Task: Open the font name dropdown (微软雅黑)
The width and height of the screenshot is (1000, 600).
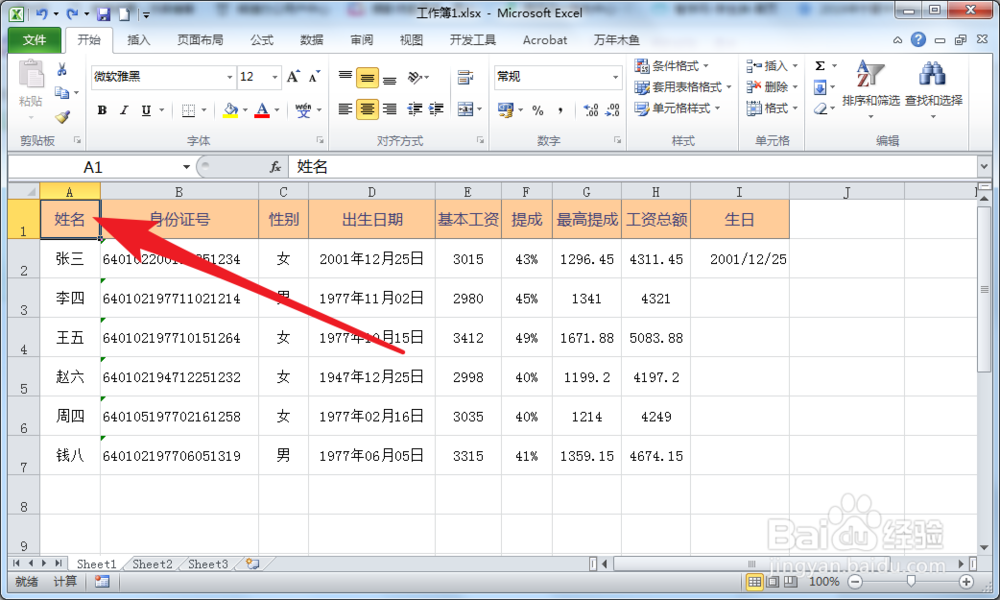Action: pos(230,77)
